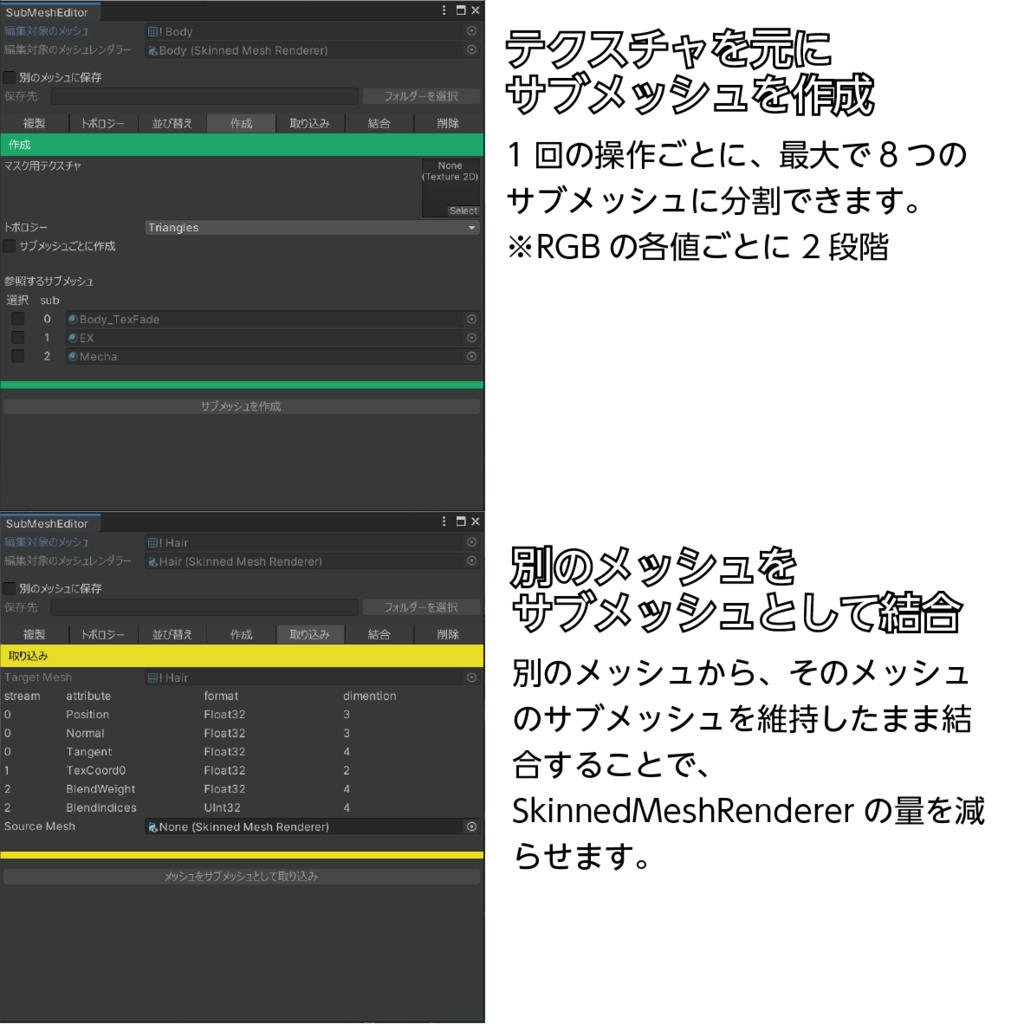Click the object picker for the Source Mesh slot

click(x=471, y=826)
